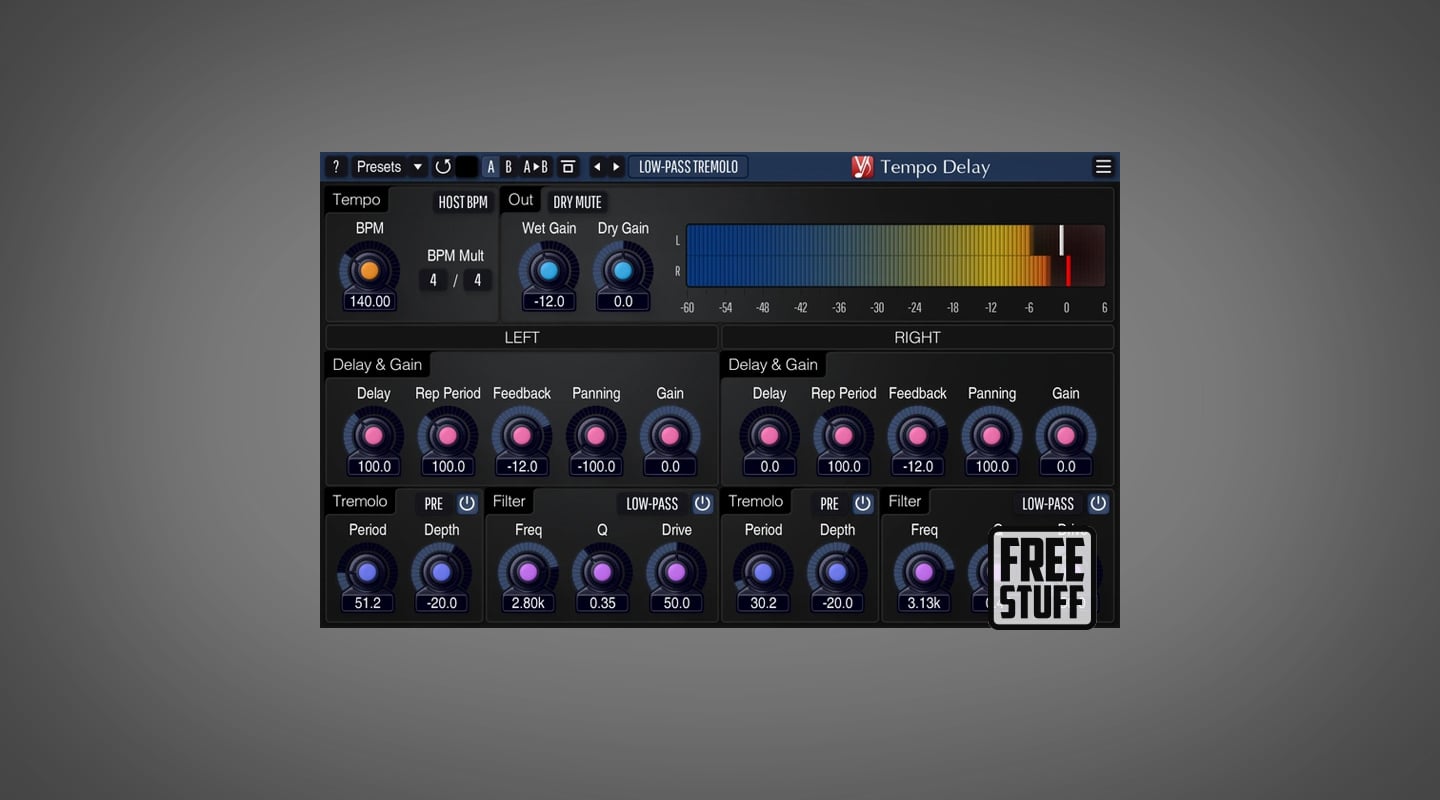The image size is (1440, 800).
Task: Toggle the DRY MUTE button
Action: pos(577,202)
